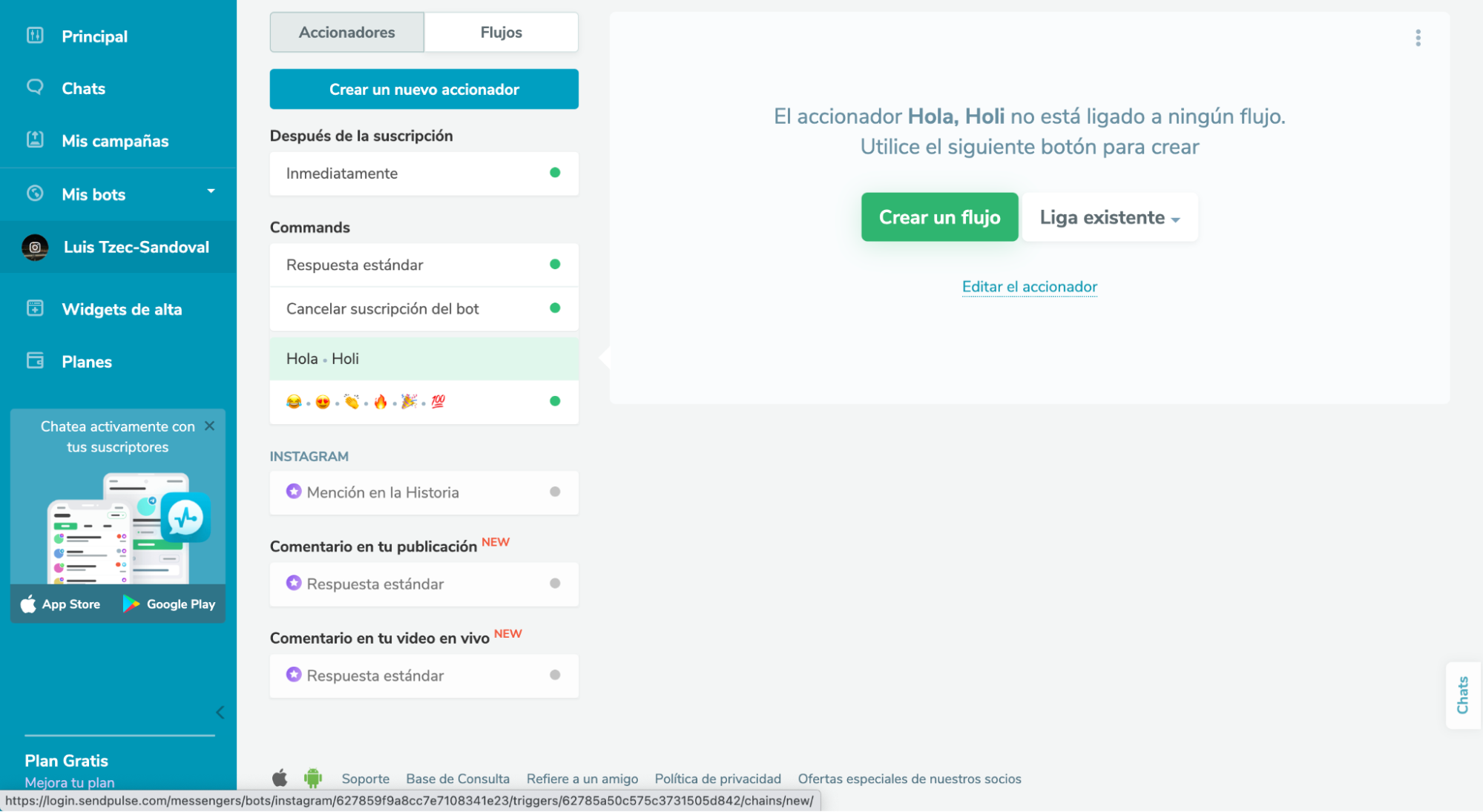Click the star icon next to Mención en la Historia
This screenshot has height=812, width=1483.
(294, 491)
